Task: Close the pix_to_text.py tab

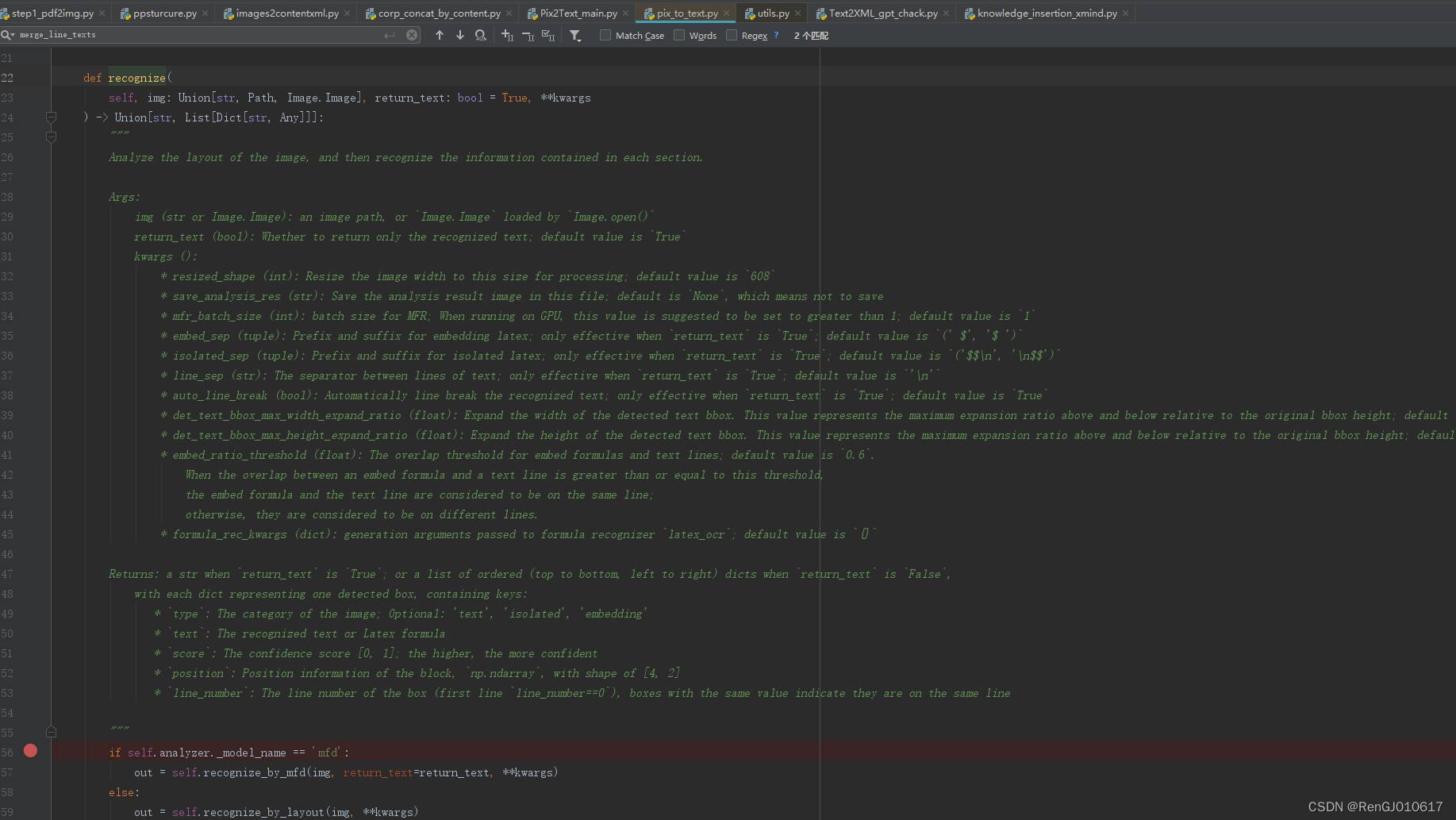Action: point(727,13)
